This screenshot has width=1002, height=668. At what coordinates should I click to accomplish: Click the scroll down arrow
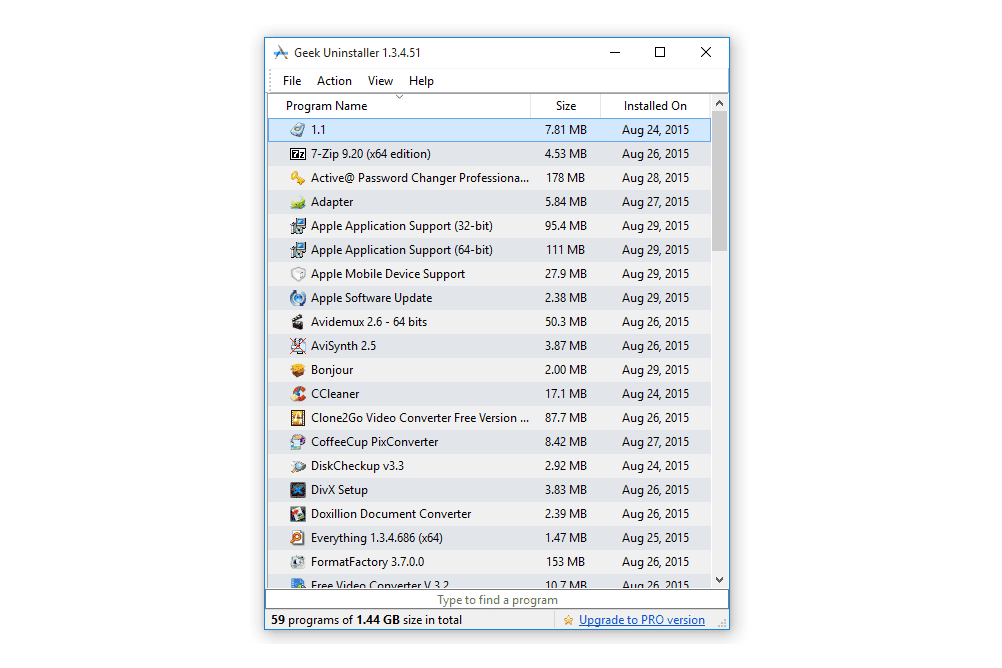pos(719,579)
